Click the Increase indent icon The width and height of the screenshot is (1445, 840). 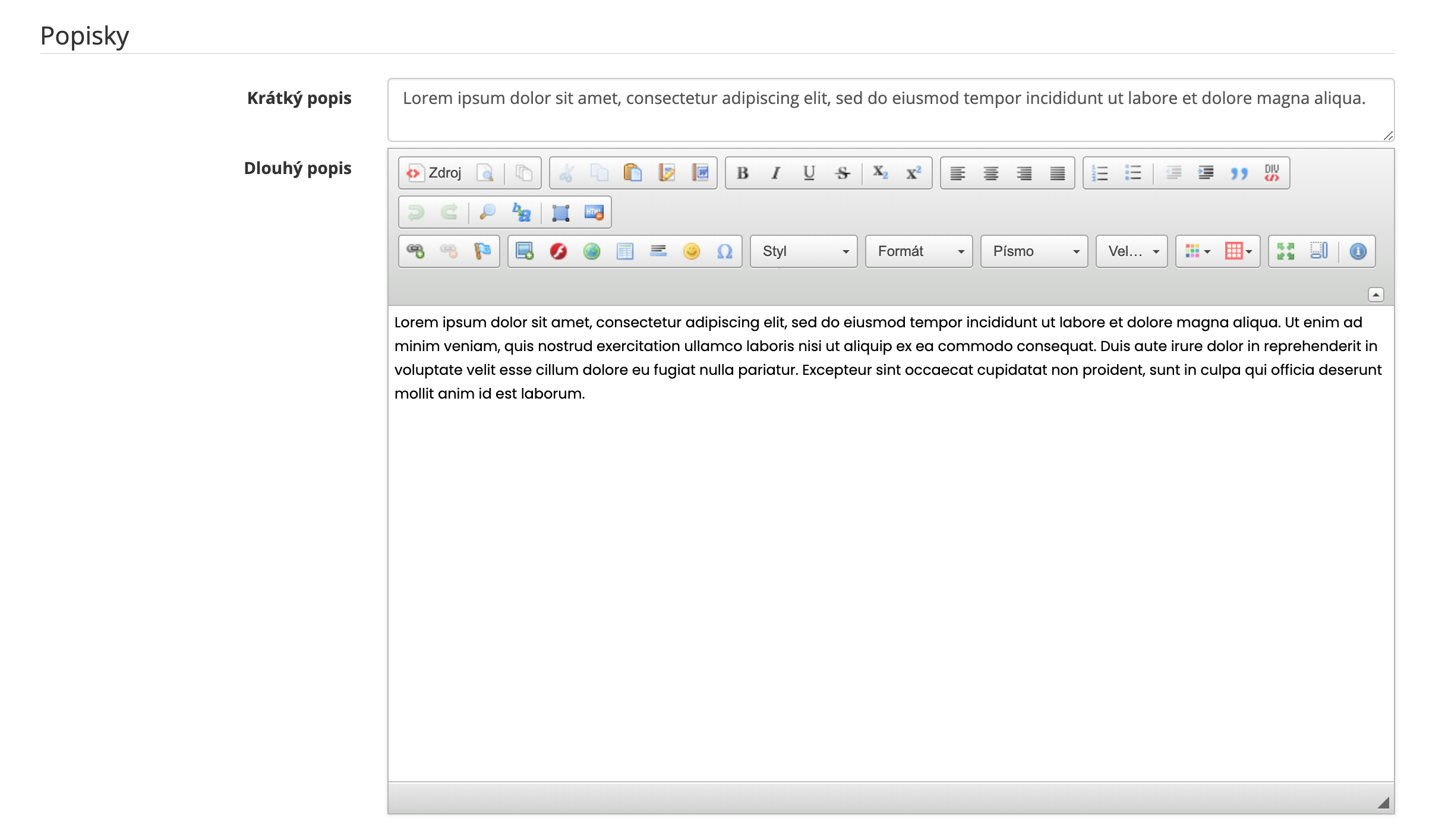(x=1206, y=173)
